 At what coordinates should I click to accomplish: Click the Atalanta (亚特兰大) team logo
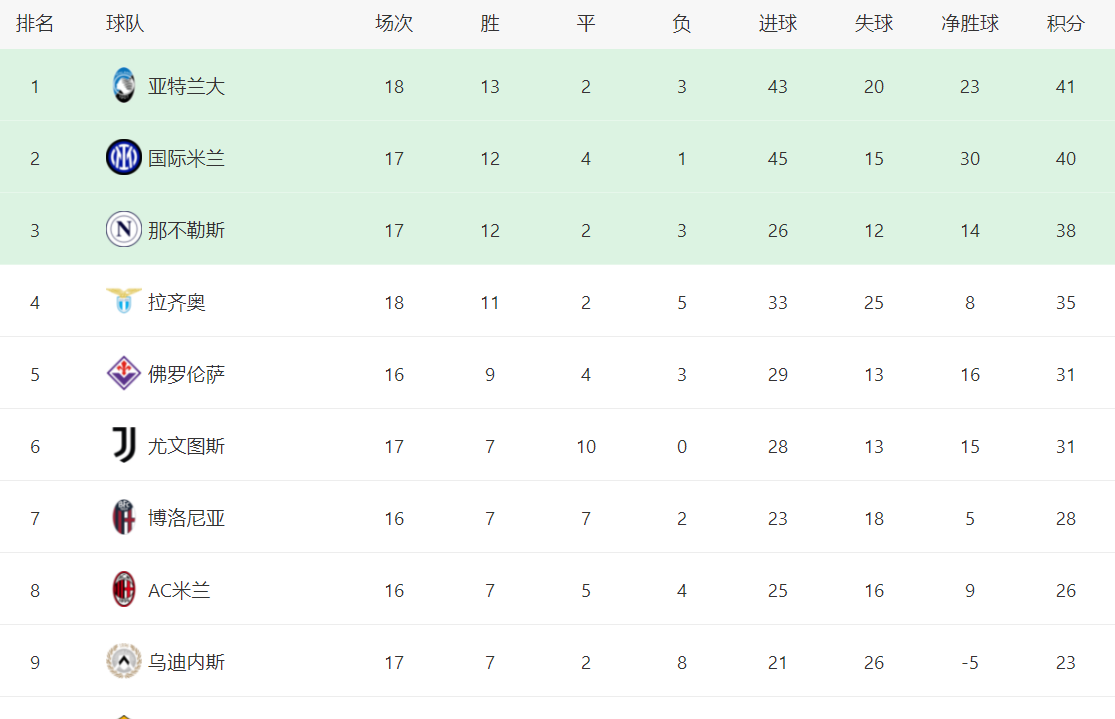pos(124,86)
